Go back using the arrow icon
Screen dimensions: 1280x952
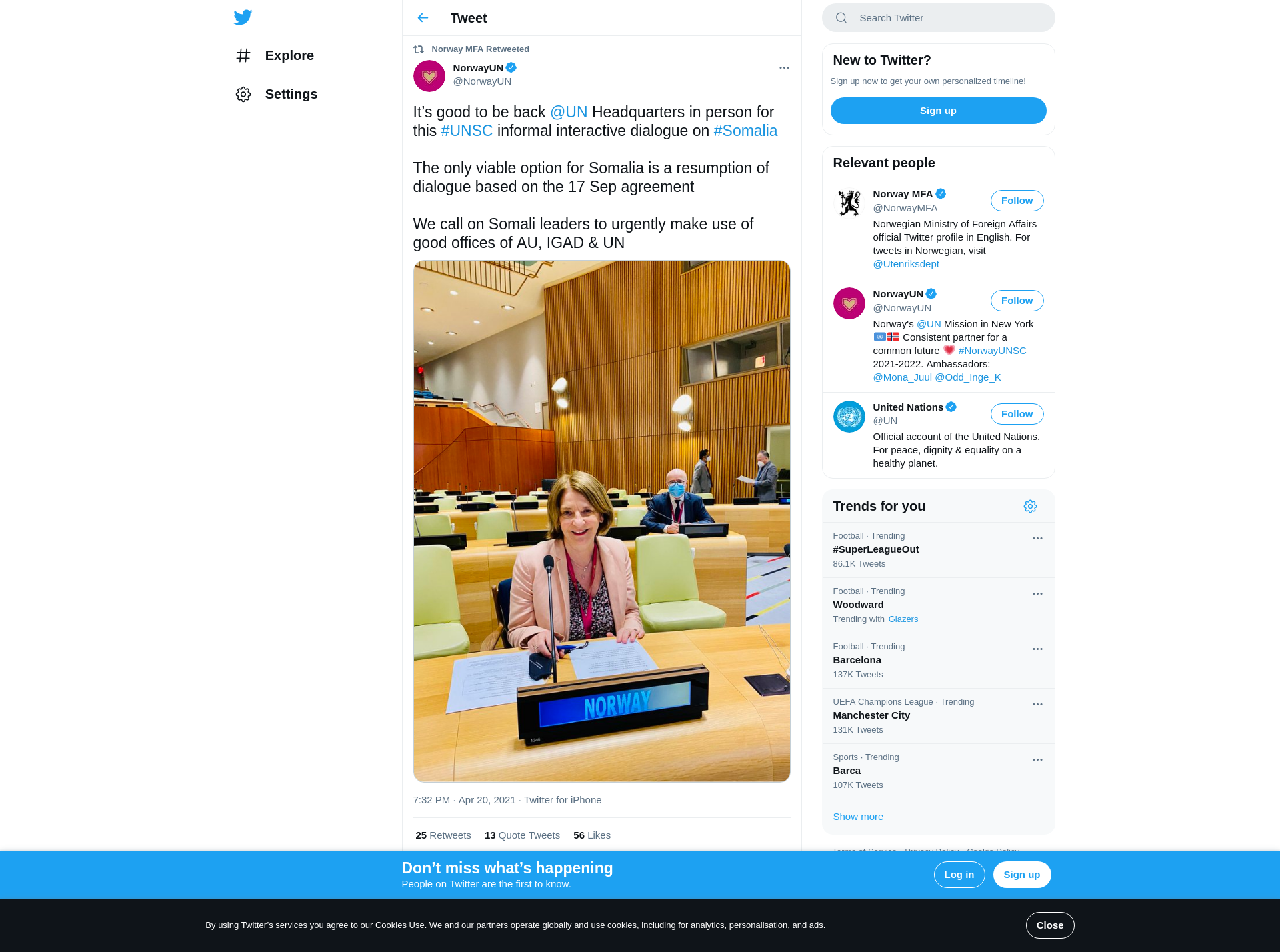tap(423, 18)
